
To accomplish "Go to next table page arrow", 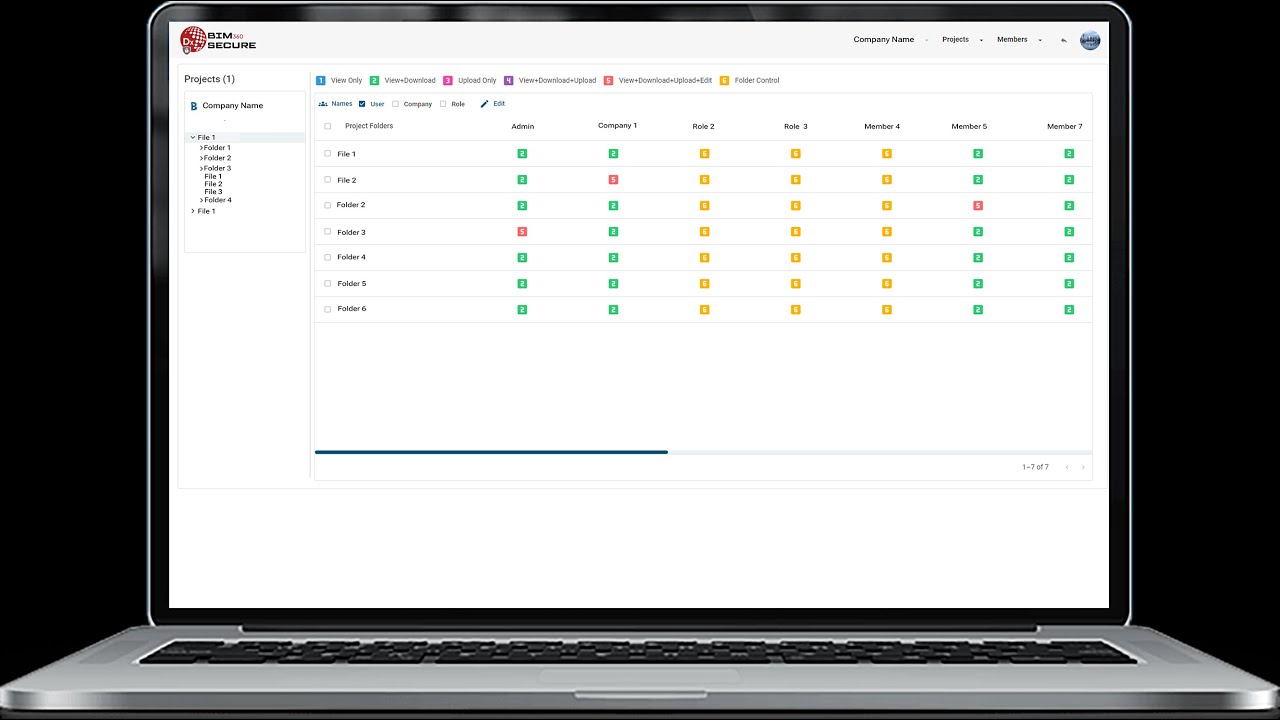I will (1083, 467).
